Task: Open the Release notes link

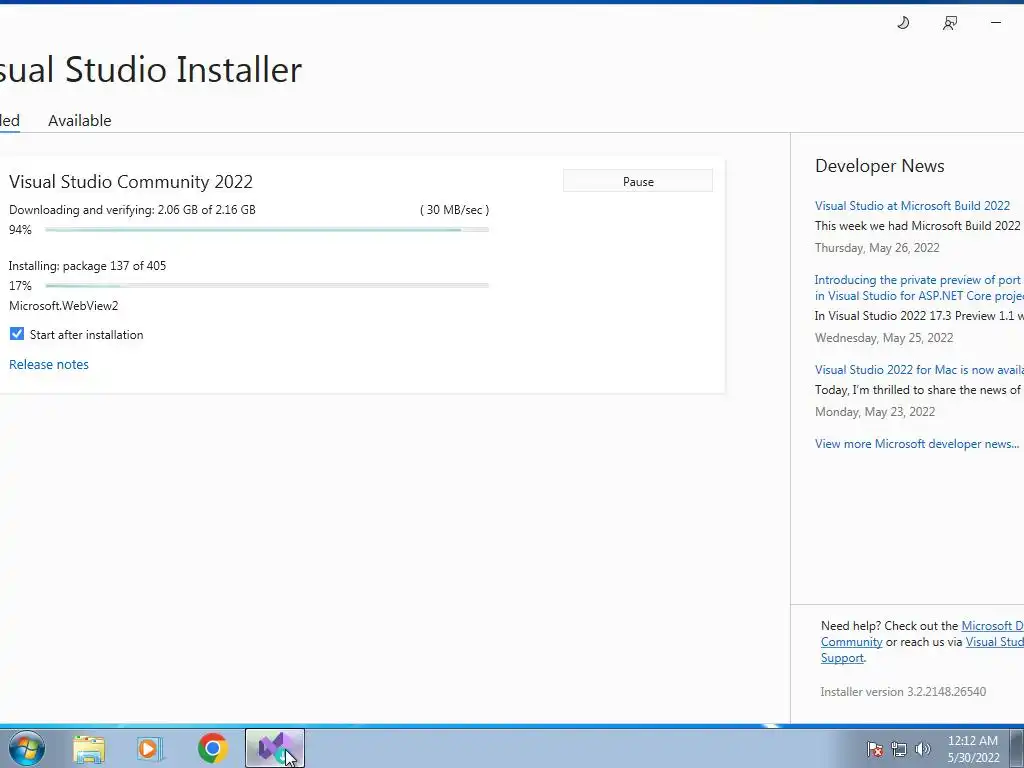Action: coord(49,364)
